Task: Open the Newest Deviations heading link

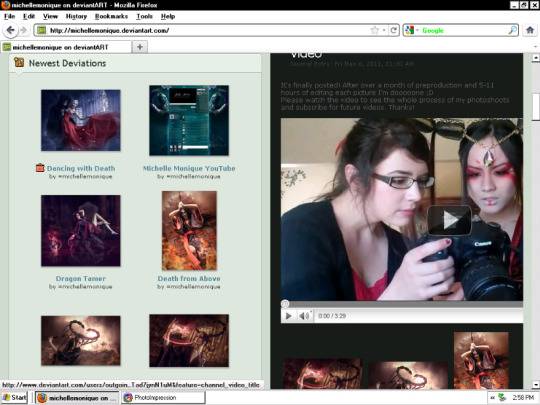Action: (68, 63)
